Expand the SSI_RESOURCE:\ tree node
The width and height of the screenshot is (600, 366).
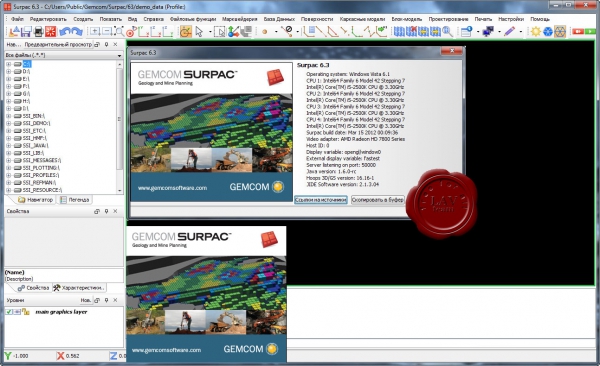coord(8,190)
